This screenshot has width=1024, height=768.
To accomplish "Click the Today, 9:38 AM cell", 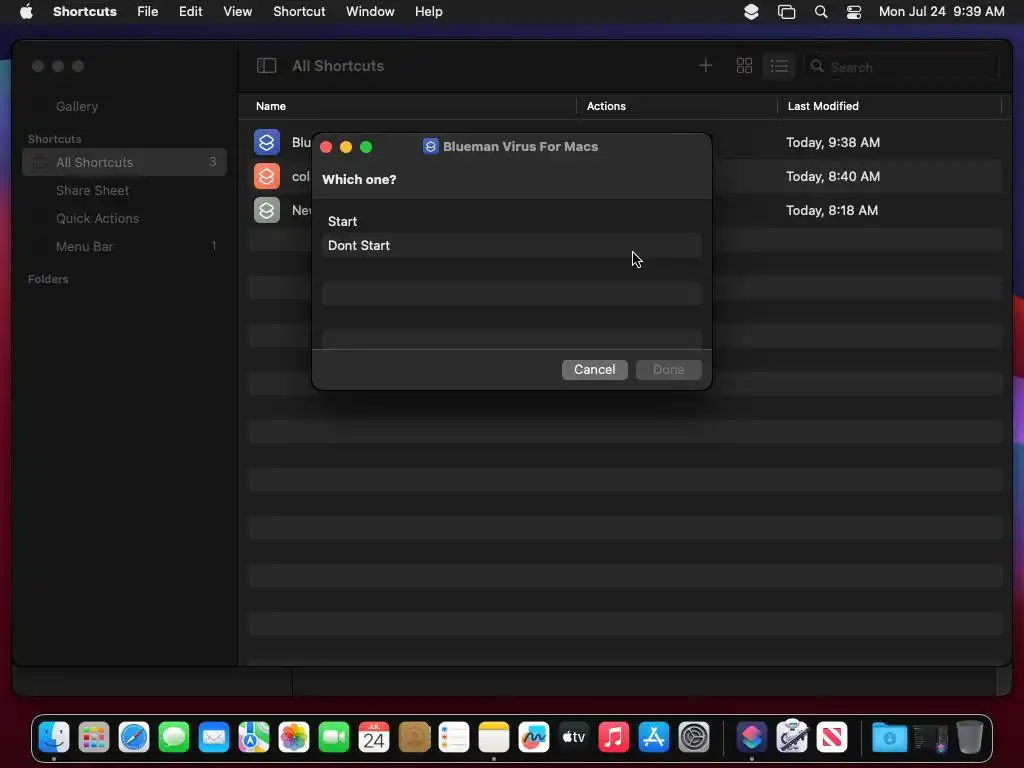I will [833, 142].
